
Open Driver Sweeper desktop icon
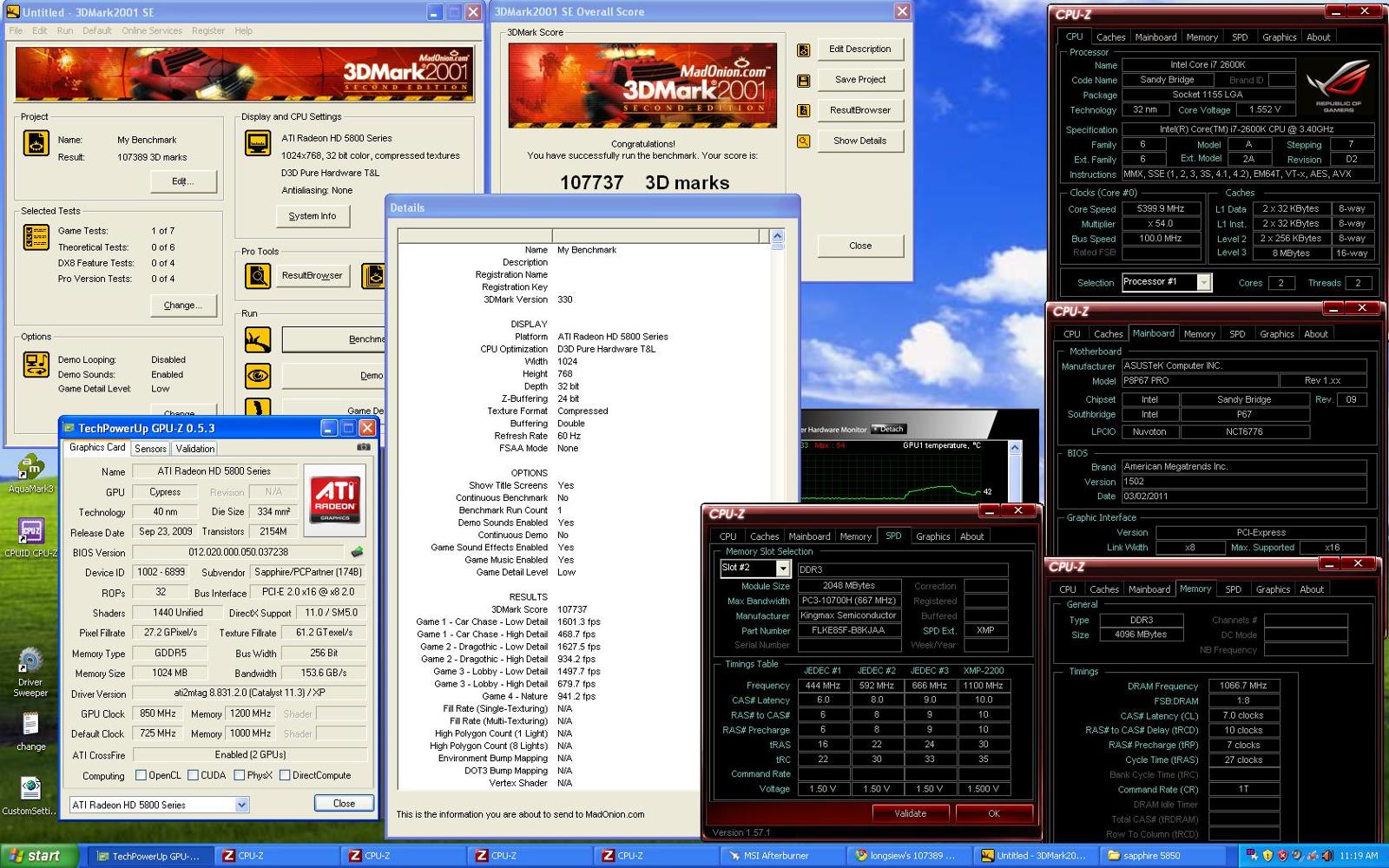(x=30, y=673)
